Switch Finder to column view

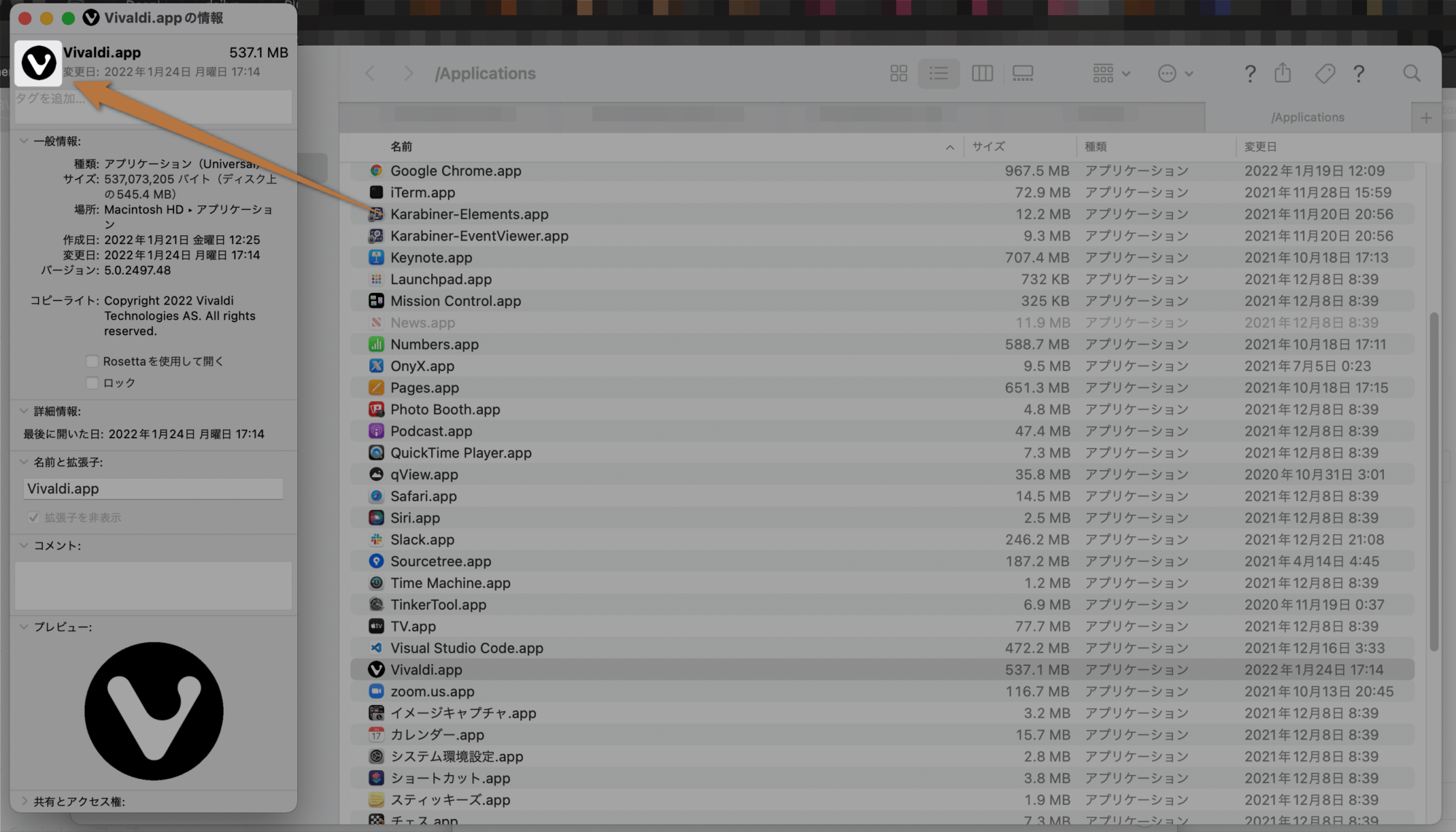point(982,74)
